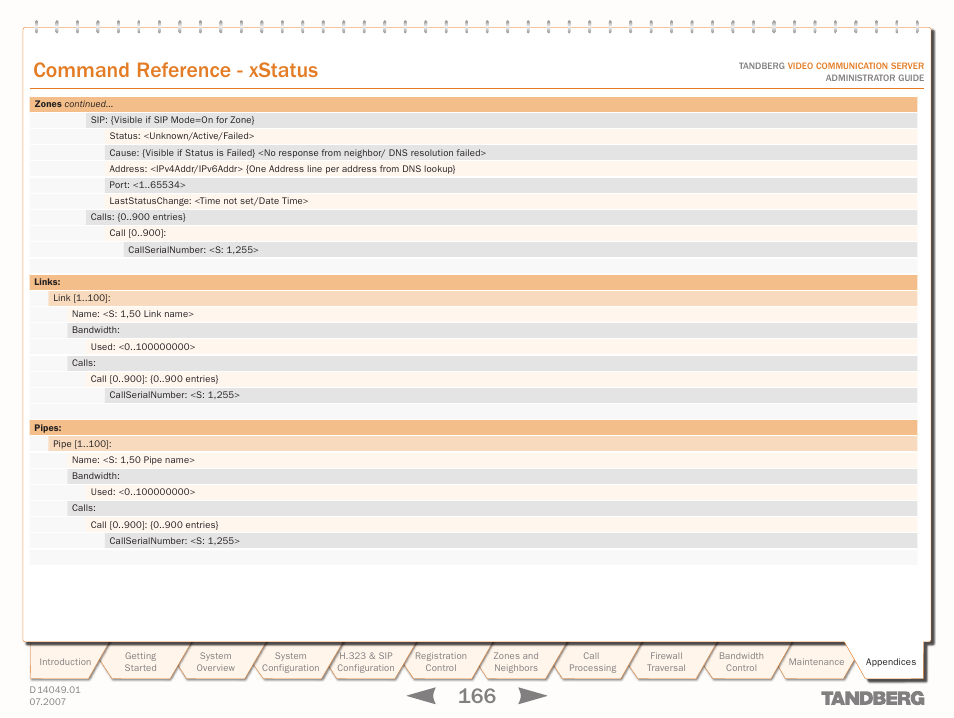Select Status Unknown/Active/Failed row
The image size is (954, 718).
(x=511, y=136)
